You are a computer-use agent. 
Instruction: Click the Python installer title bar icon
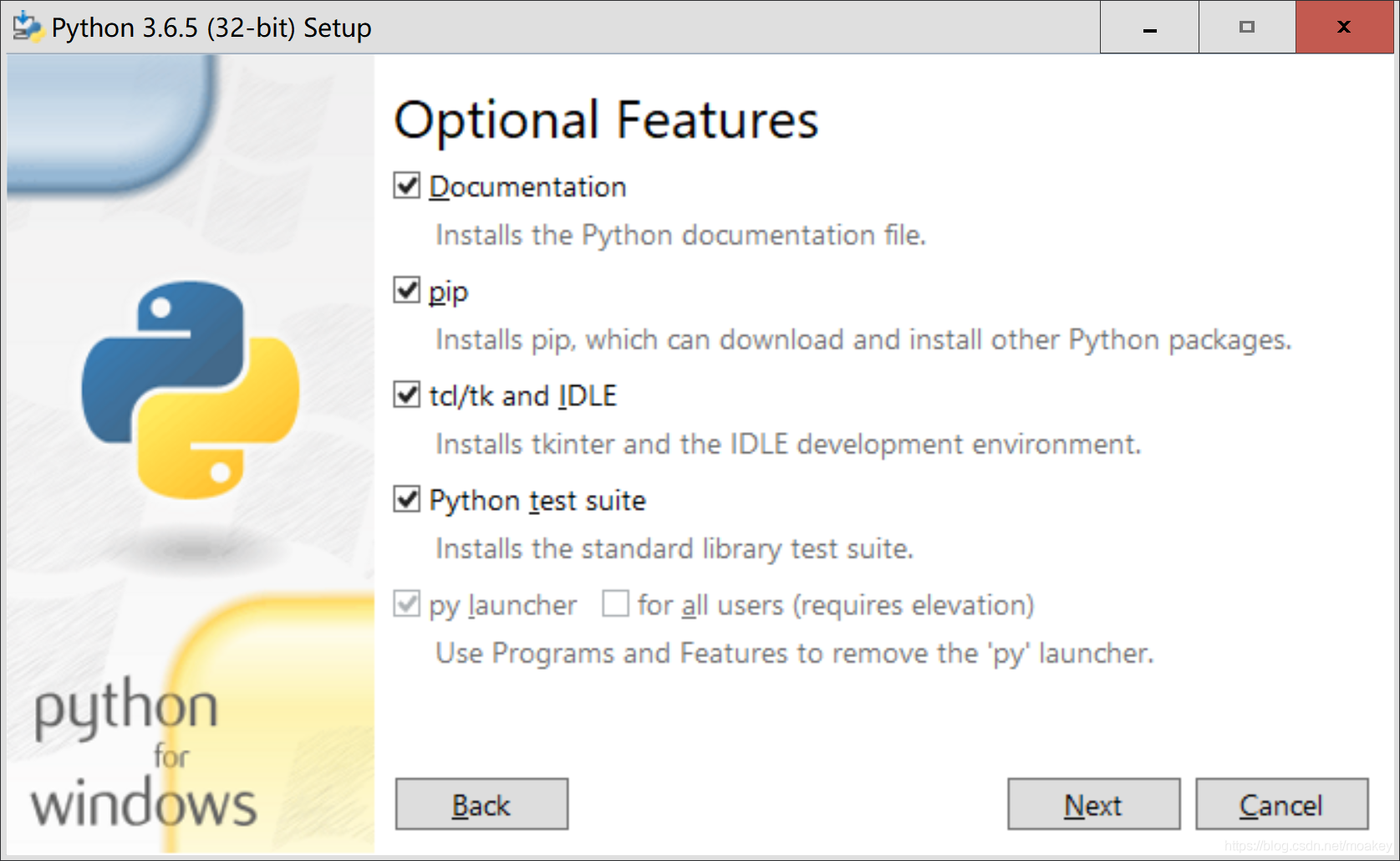tap(27, 27)
